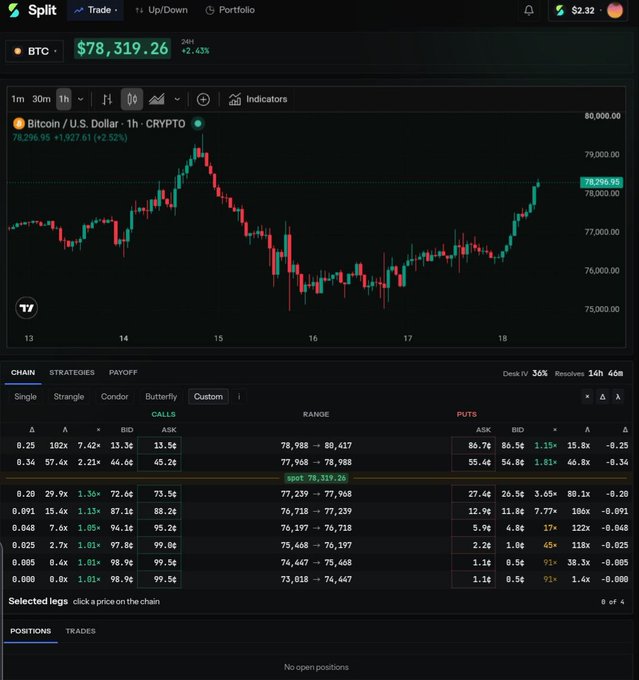
Task: Select the Custom strategy mode
Action: 208,396
